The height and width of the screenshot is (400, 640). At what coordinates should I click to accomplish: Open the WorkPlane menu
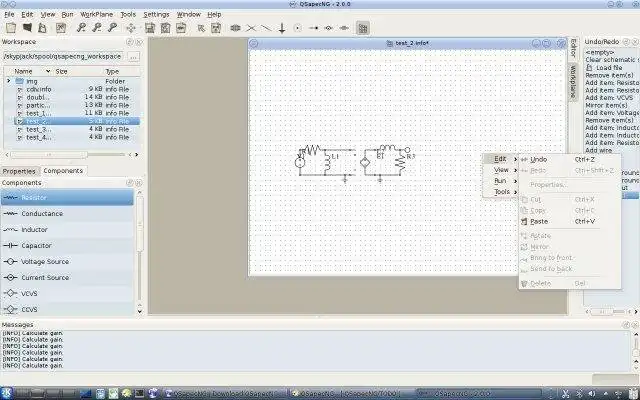point(96,14)
